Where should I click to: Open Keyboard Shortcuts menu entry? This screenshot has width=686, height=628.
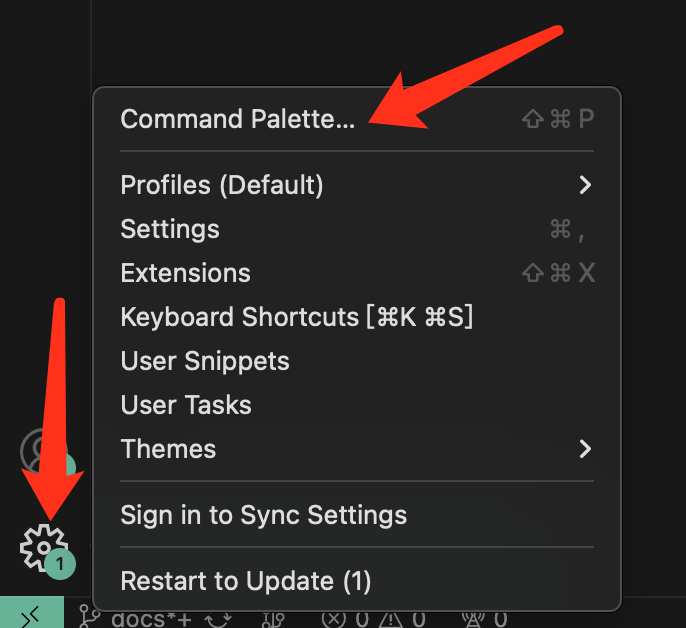coord(296,317)
